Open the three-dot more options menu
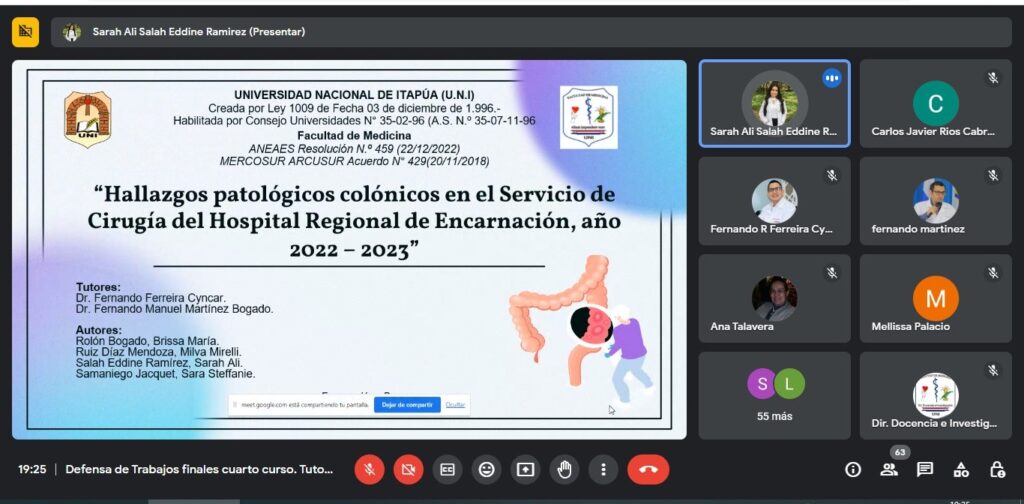The height and width of the screenshot is (504, 1024). [x=602, y=469]
